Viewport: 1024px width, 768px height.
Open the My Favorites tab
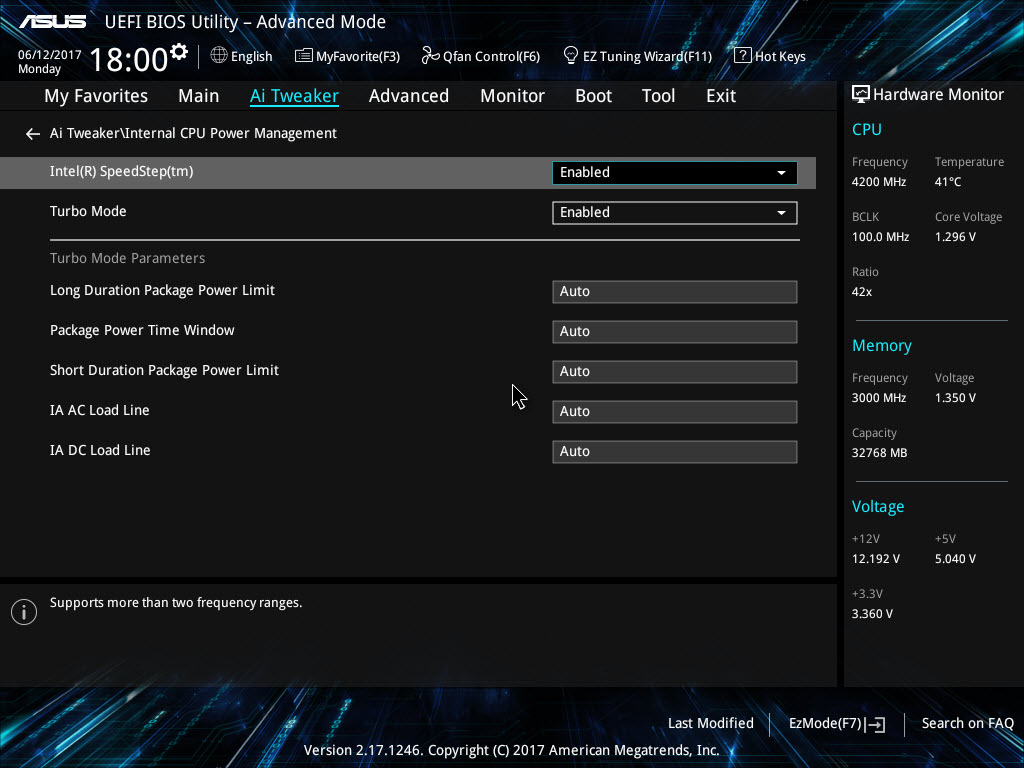pyautogui.click(x=96, y=96)
